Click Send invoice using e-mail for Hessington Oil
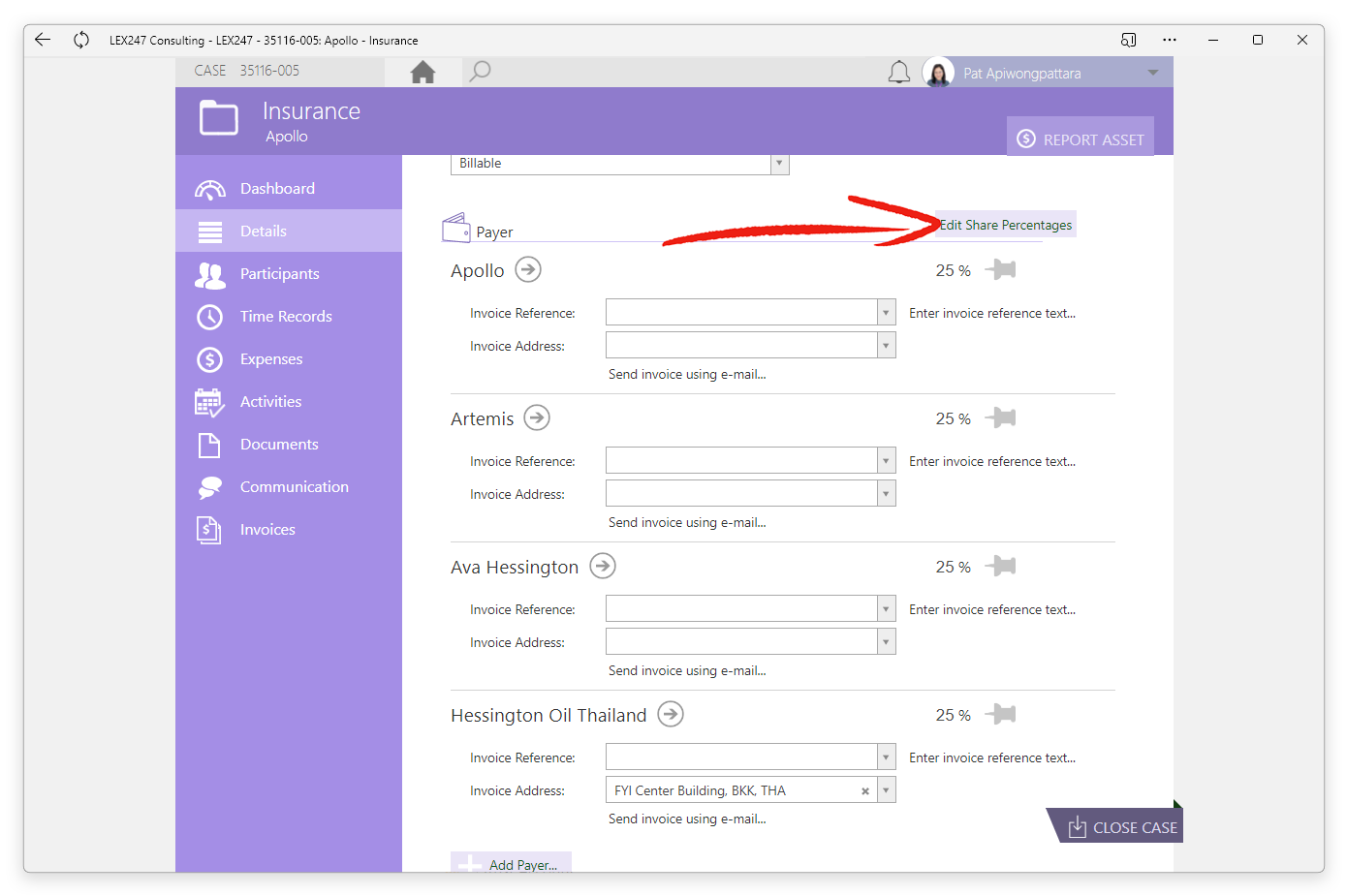1347x896 pixels. (x=687, y=819)
